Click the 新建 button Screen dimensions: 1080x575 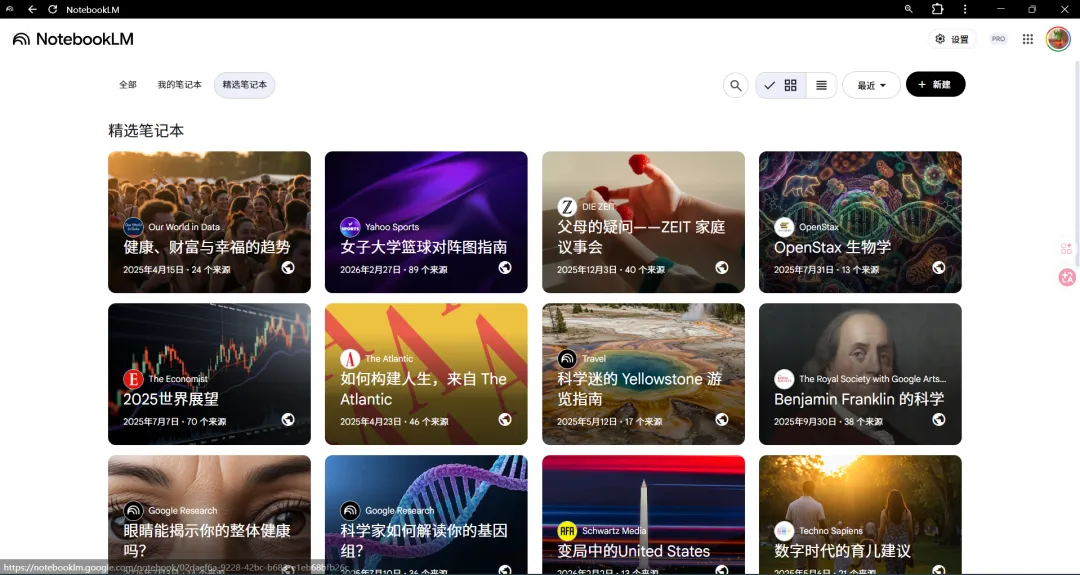(935, 84)
